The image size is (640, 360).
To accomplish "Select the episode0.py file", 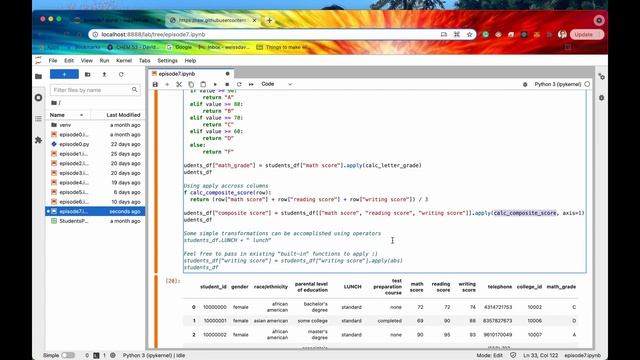I will point(95,144).
